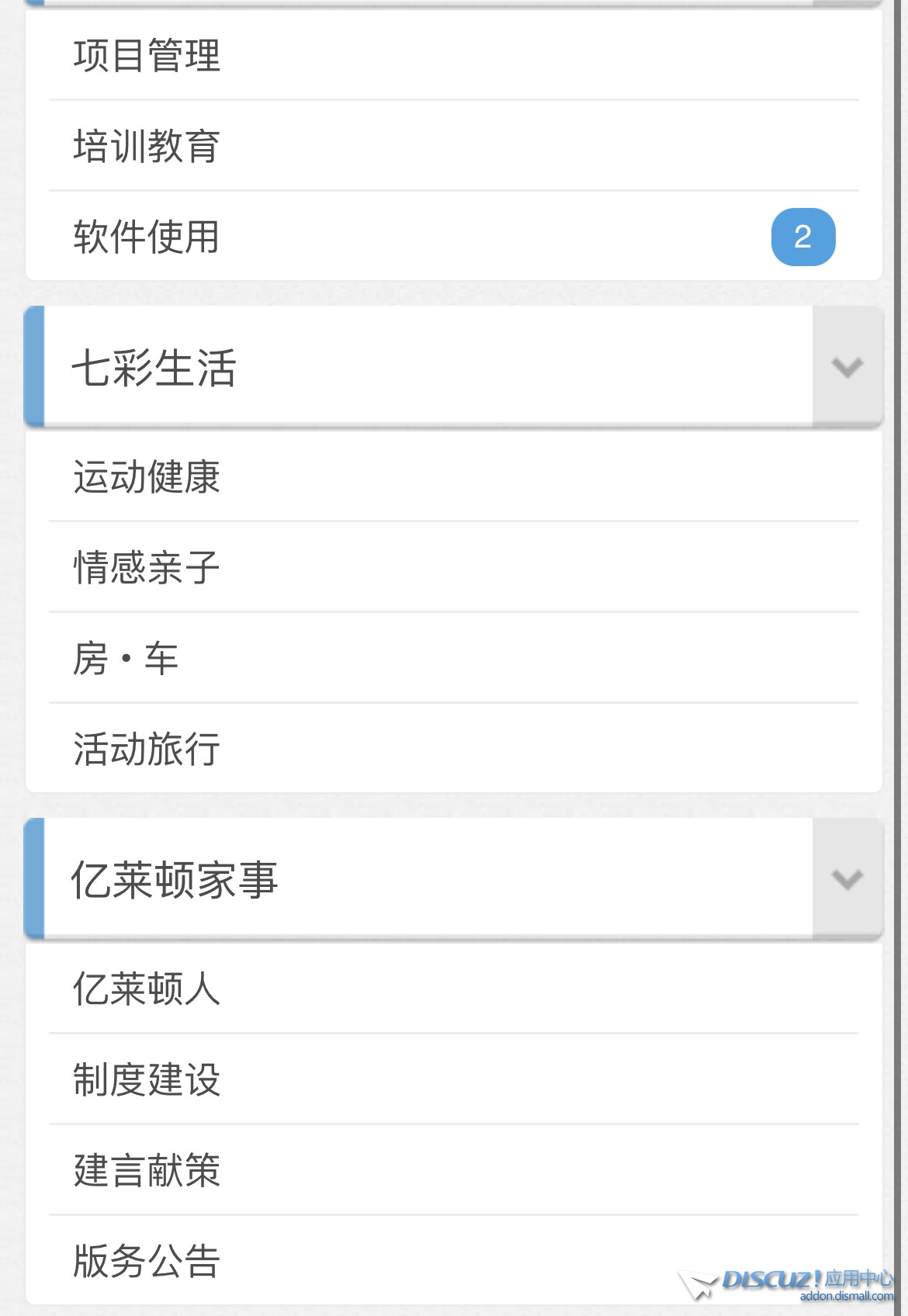The image size is (908, 1316).
Task: Click the blue badge showing 2
Action: tap(802, 237)
